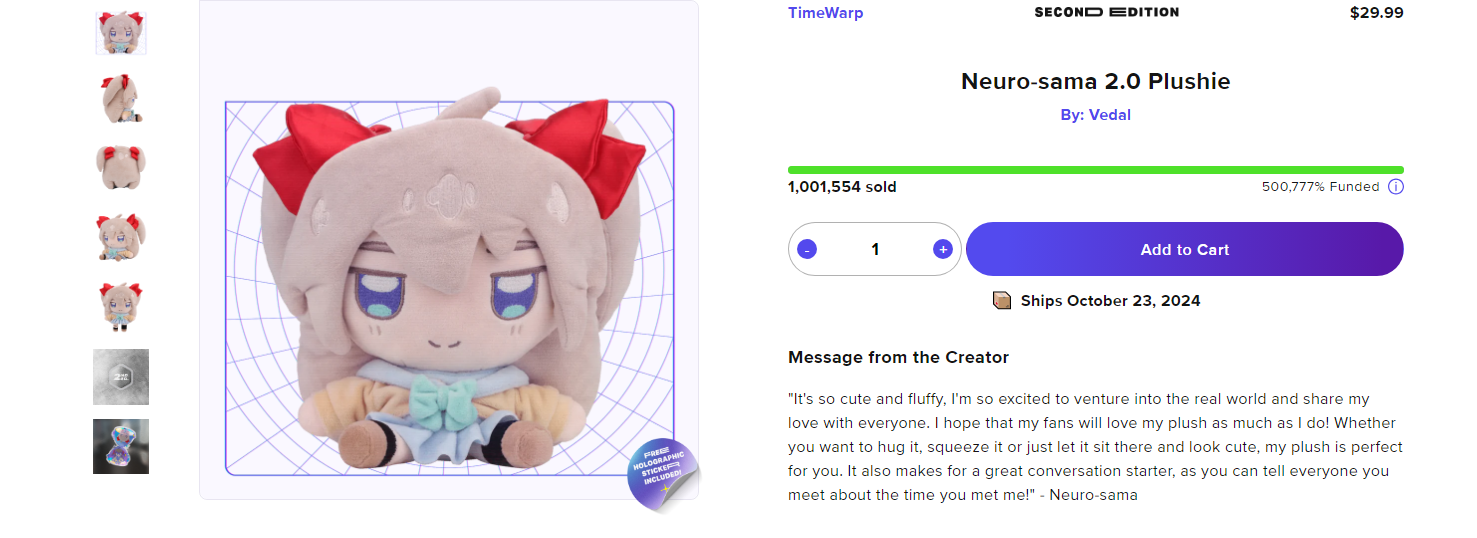Select the back-view plush thumbnail

[121, 167]
